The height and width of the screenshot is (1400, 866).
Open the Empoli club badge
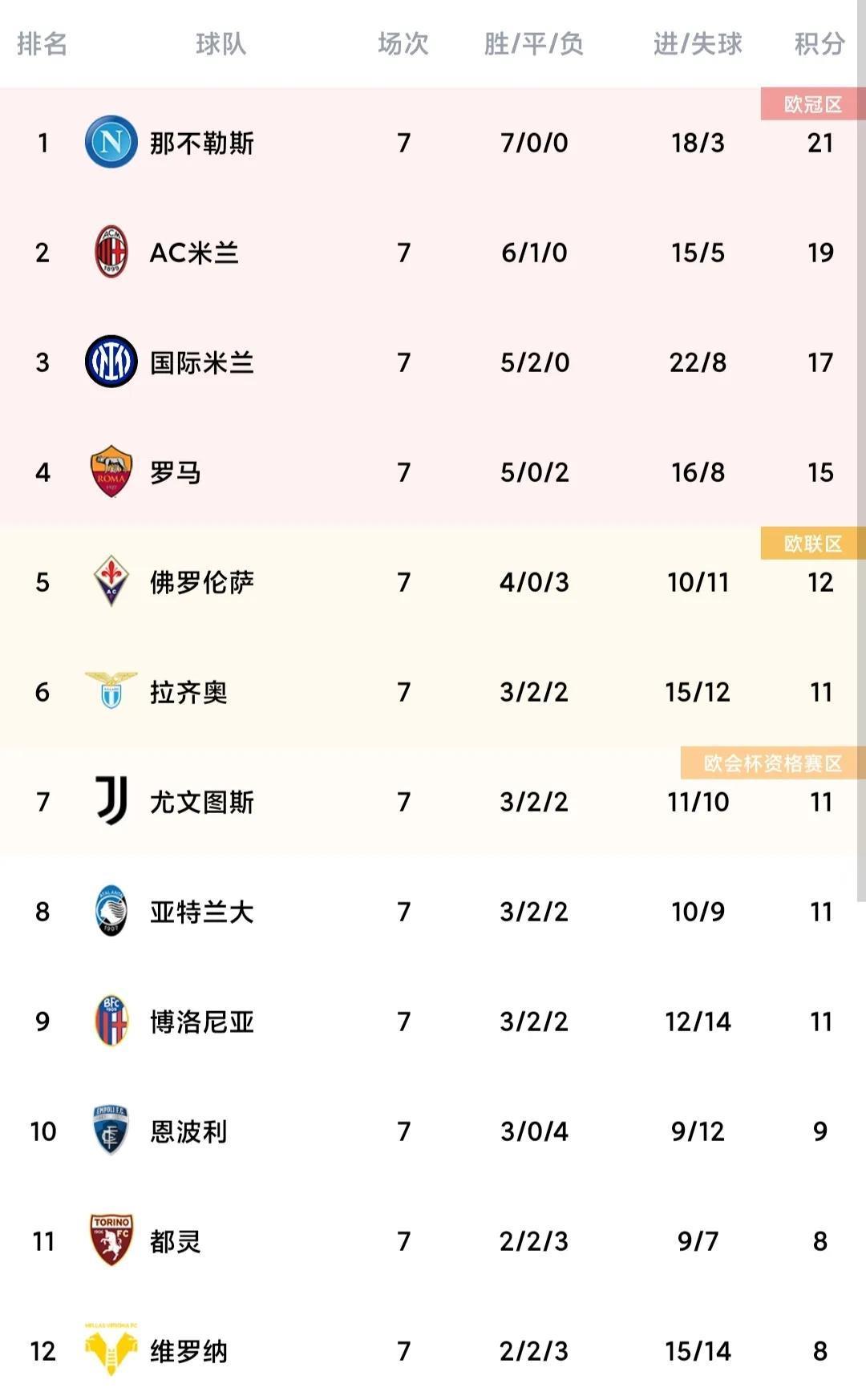(x=111, y=1131)
